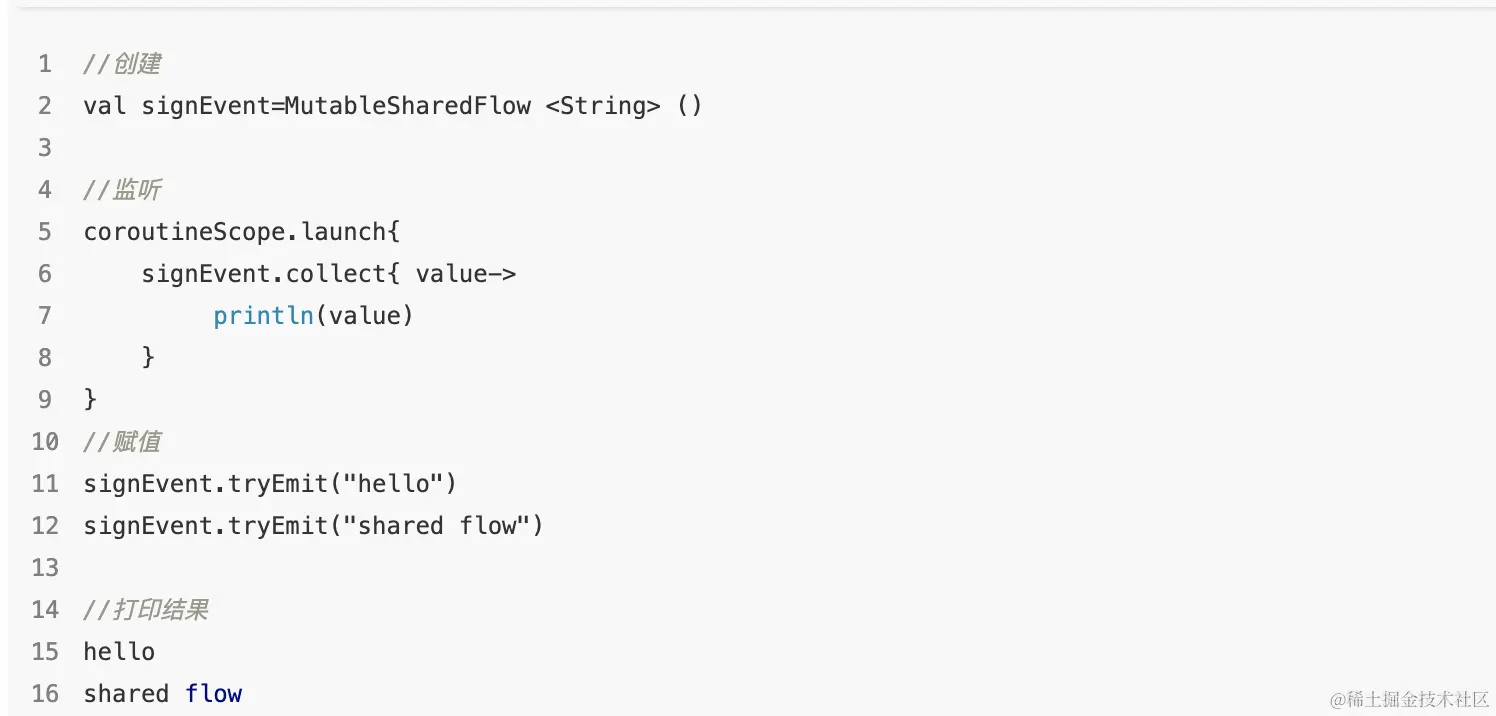Click line number 13 in the gutter
The image size is (1496, 716).
[45, 568]
